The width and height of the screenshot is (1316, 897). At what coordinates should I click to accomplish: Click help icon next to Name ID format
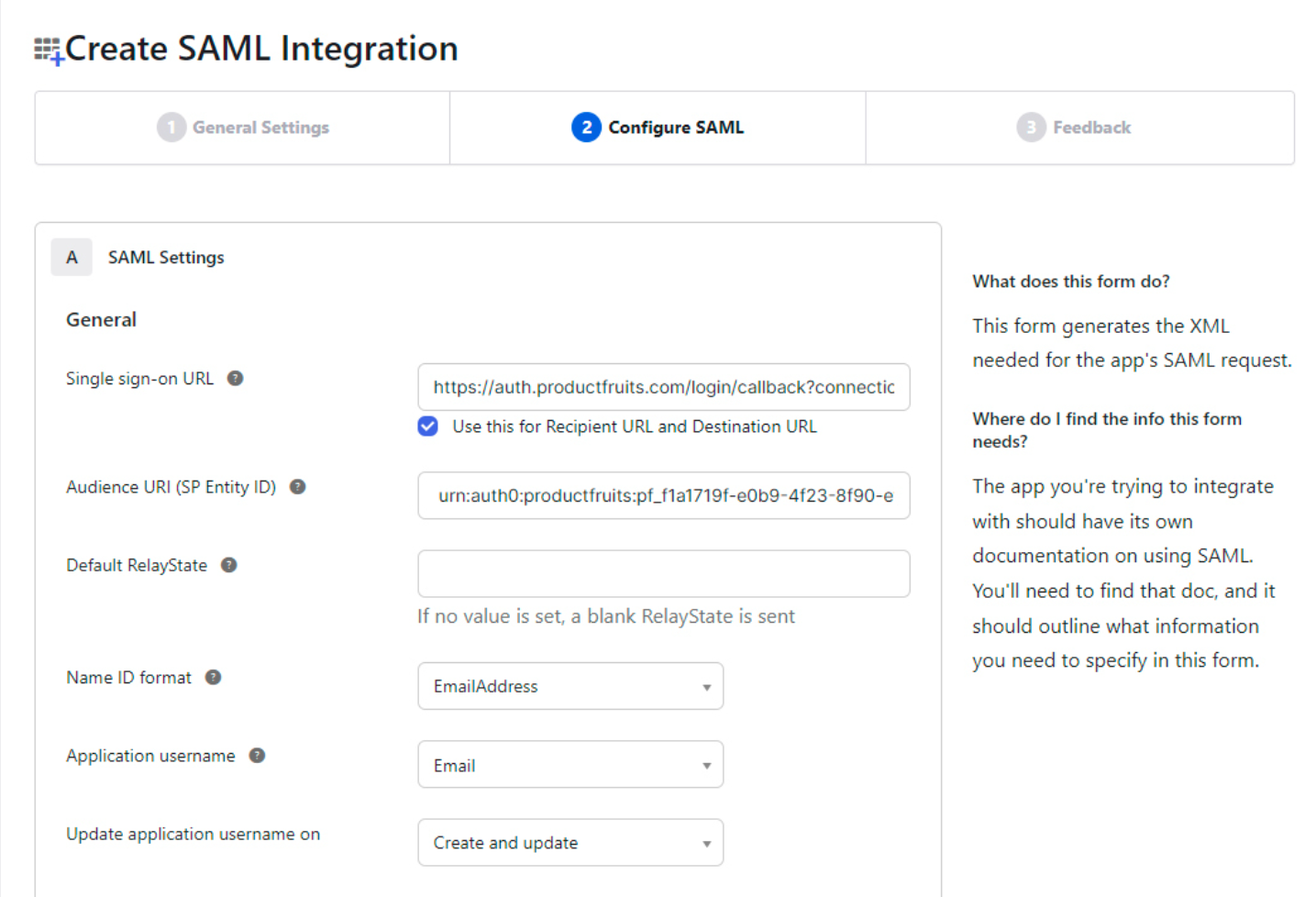[x=214, y=678]
